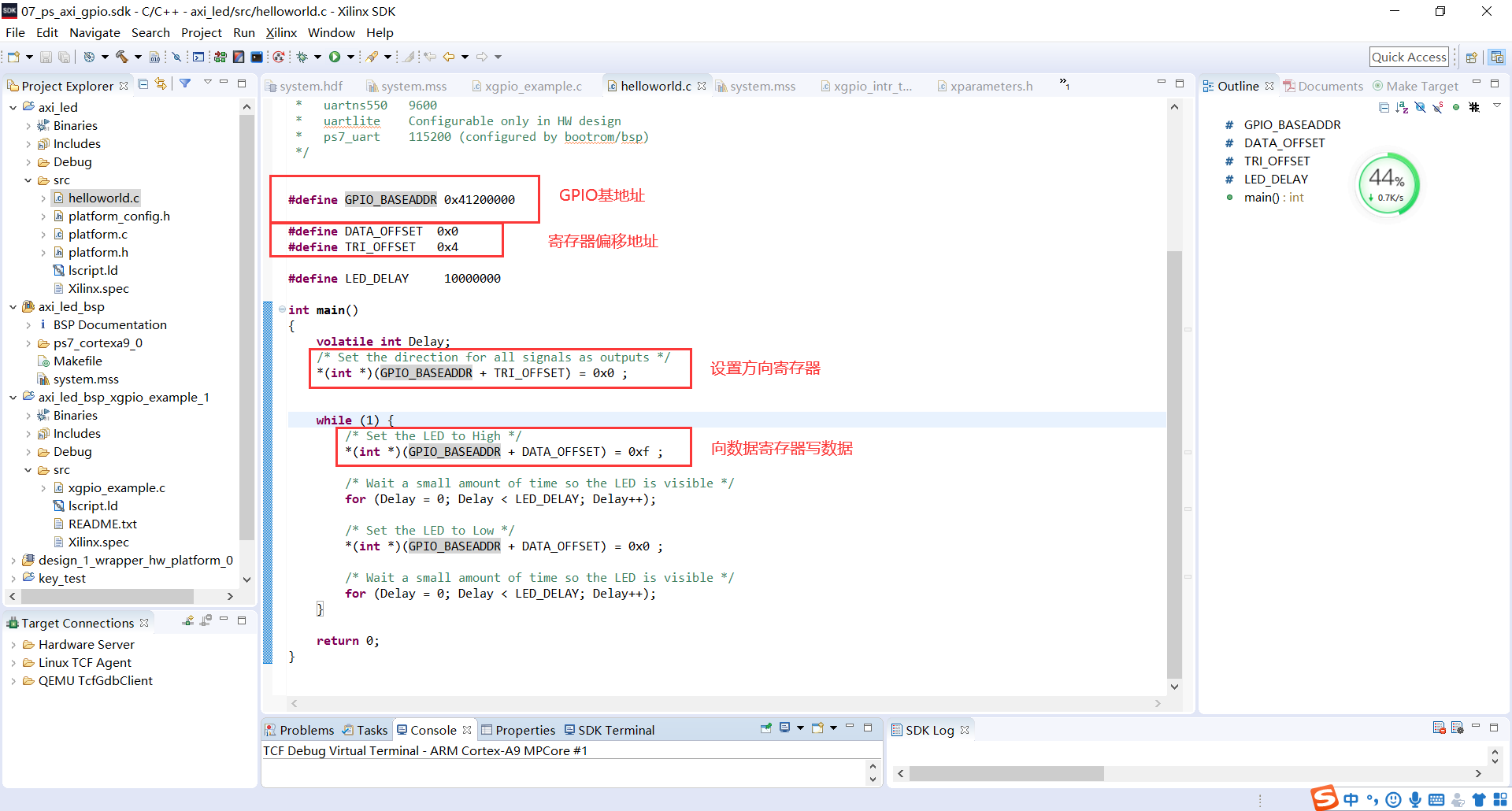Image resolution: width=1512 pixels, height=811 pixels.
Task: Click the Sogou microphone icon in tray
Action: 1415,799
